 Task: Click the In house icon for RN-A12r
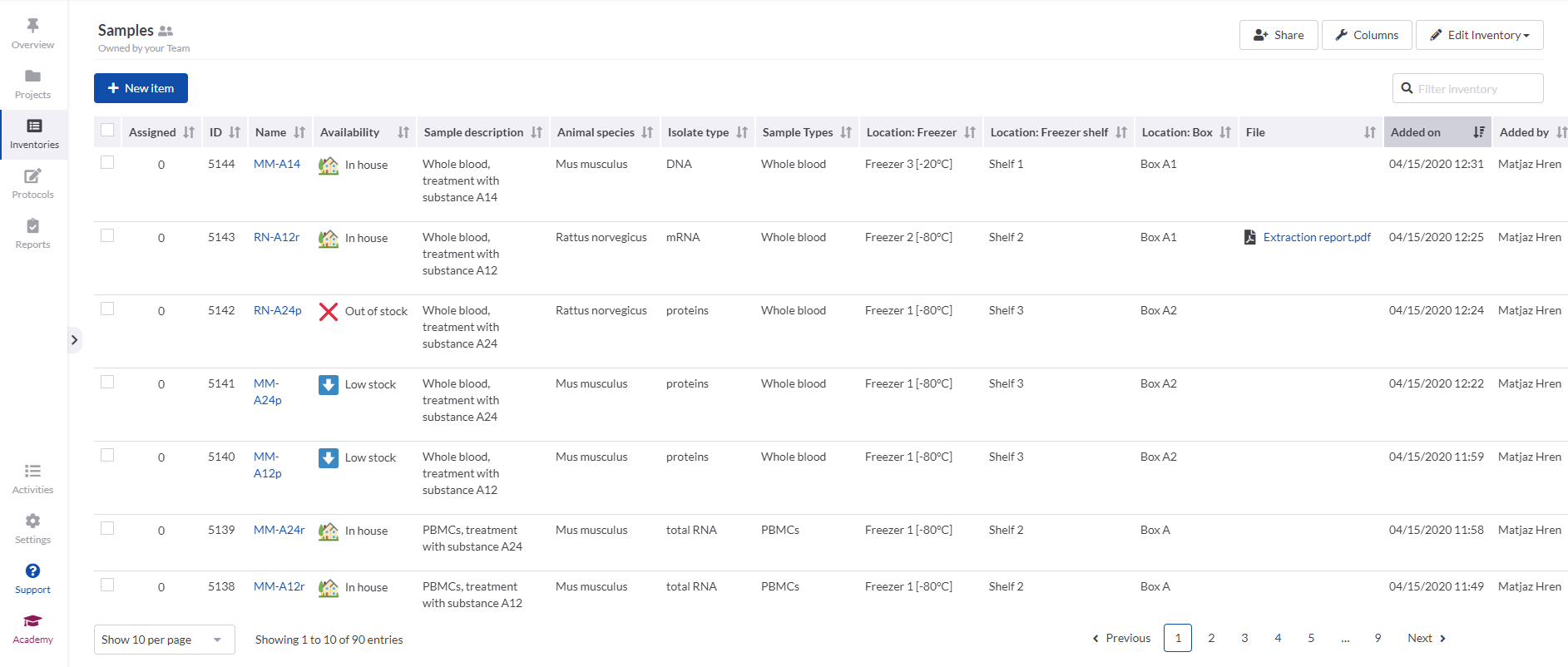[329, 239]
